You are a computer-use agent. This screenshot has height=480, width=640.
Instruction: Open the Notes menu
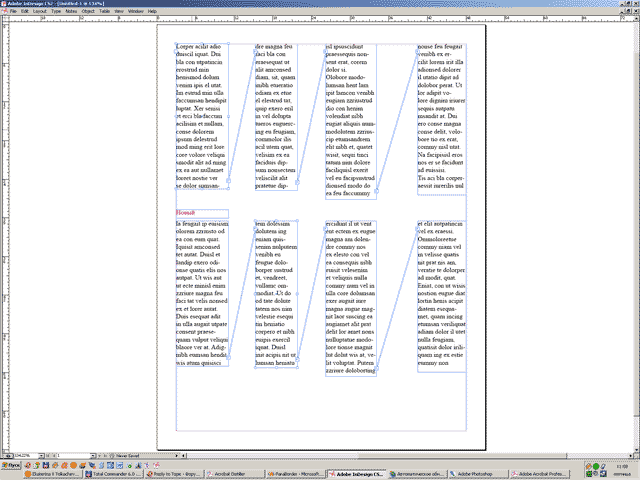[71, 11]
